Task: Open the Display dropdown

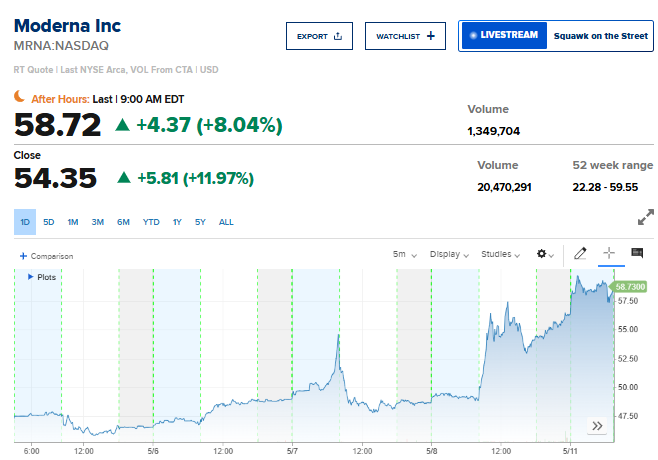Action: pos(449,254)
